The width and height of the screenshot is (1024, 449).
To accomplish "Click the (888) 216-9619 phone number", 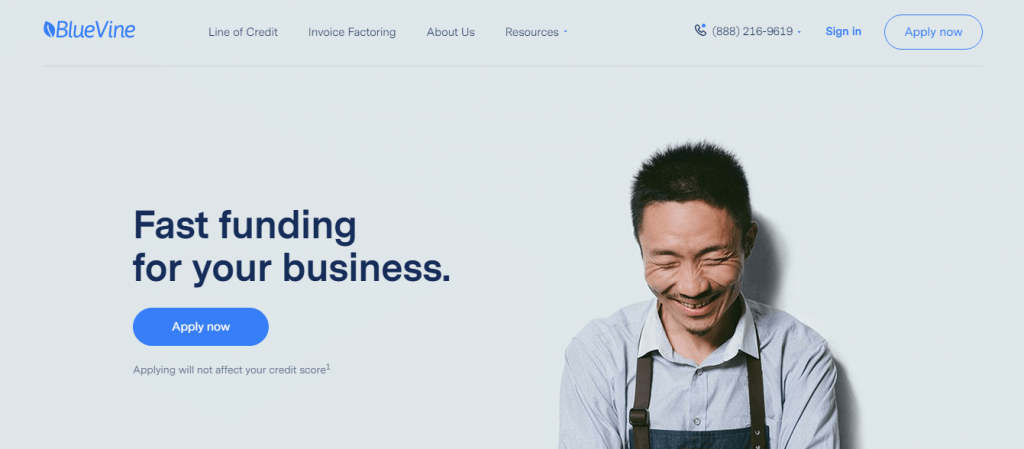I will click(752, 31).
